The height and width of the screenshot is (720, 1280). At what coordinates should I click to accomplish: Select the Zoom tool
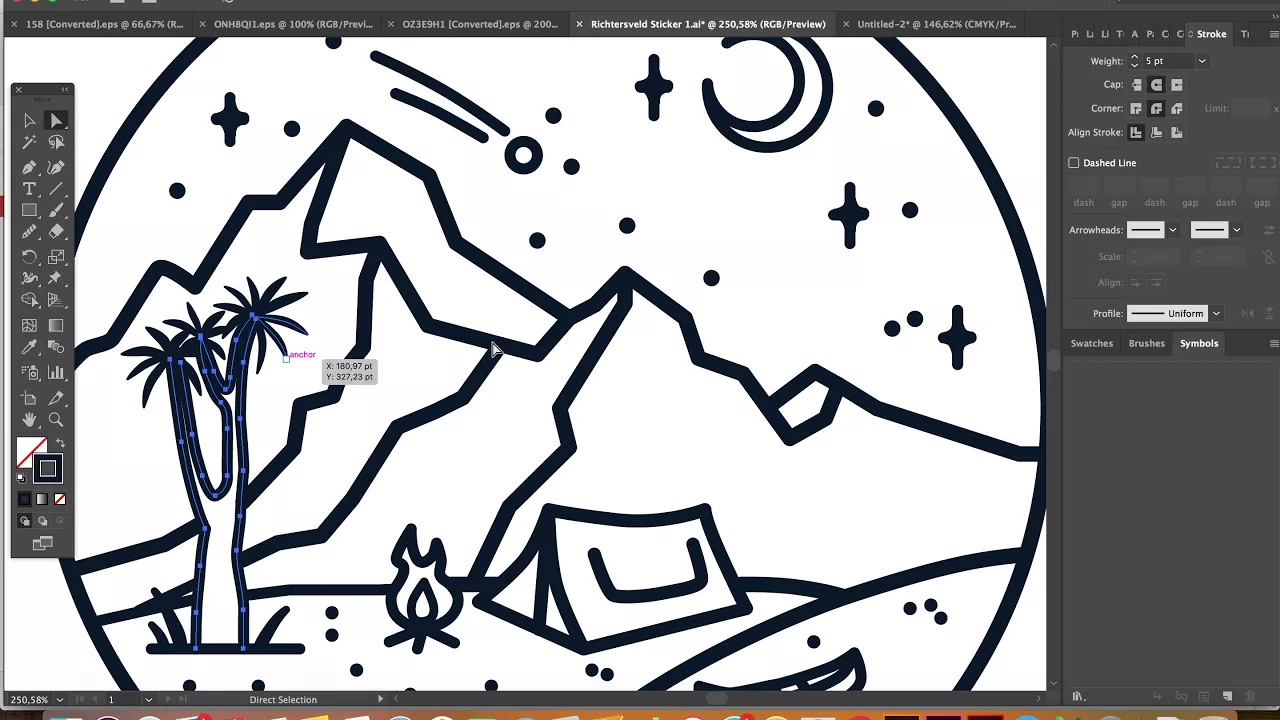56,420
